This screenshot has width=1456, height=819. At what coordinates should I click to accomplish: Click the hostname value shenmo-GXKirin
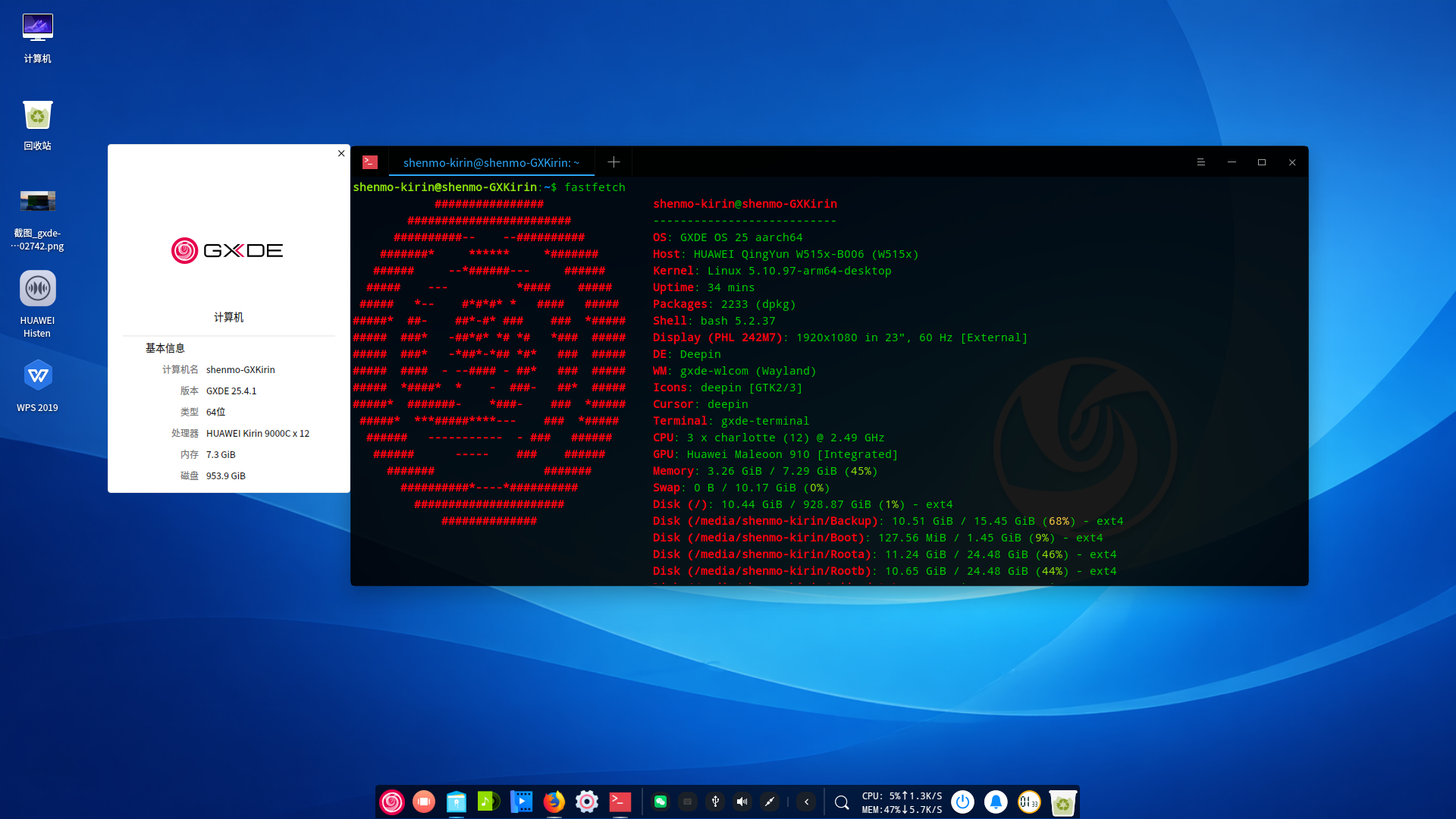(x=240, y=369)
